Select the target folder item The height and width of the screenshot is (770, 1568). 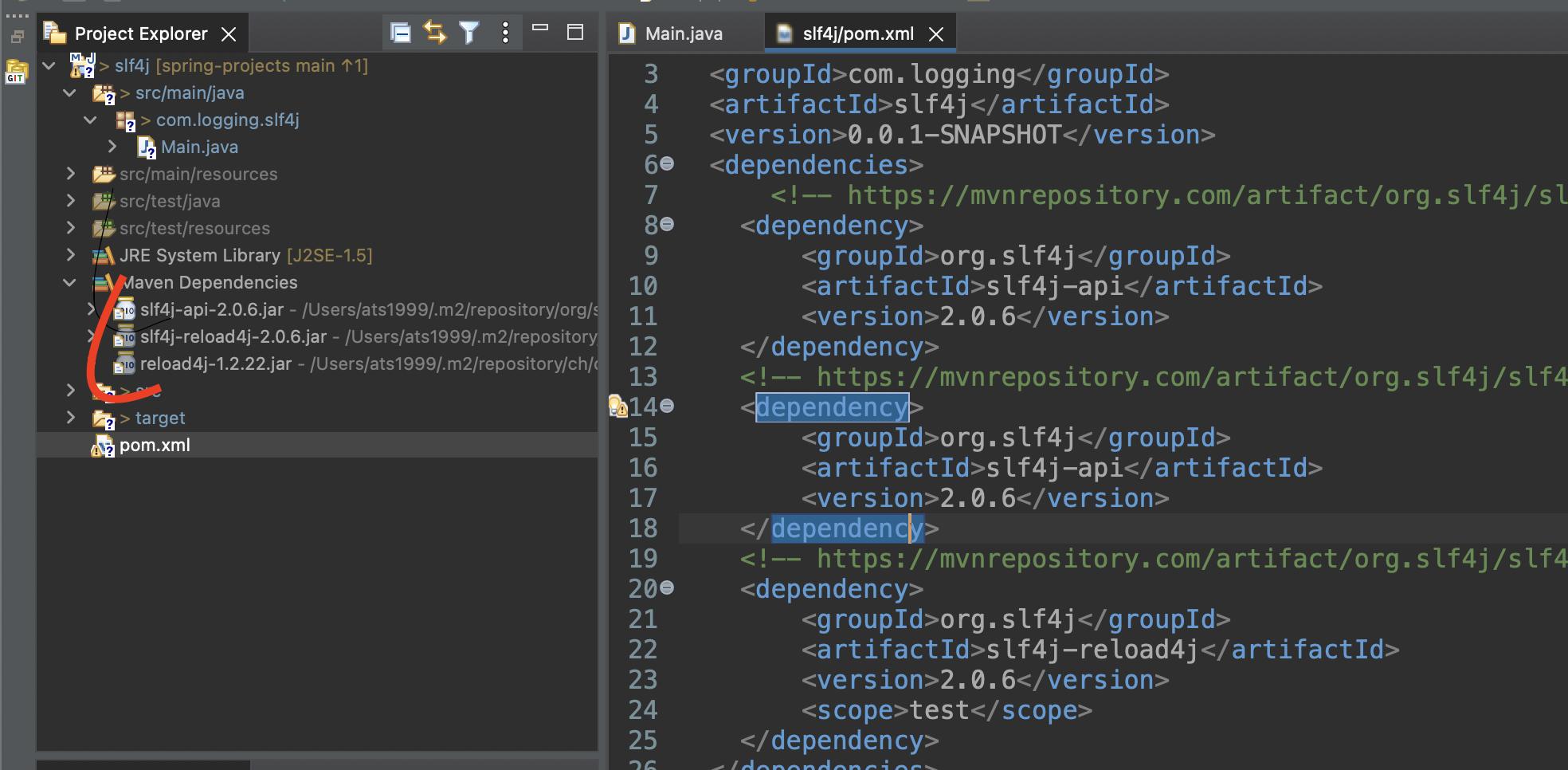click(160, 418)
